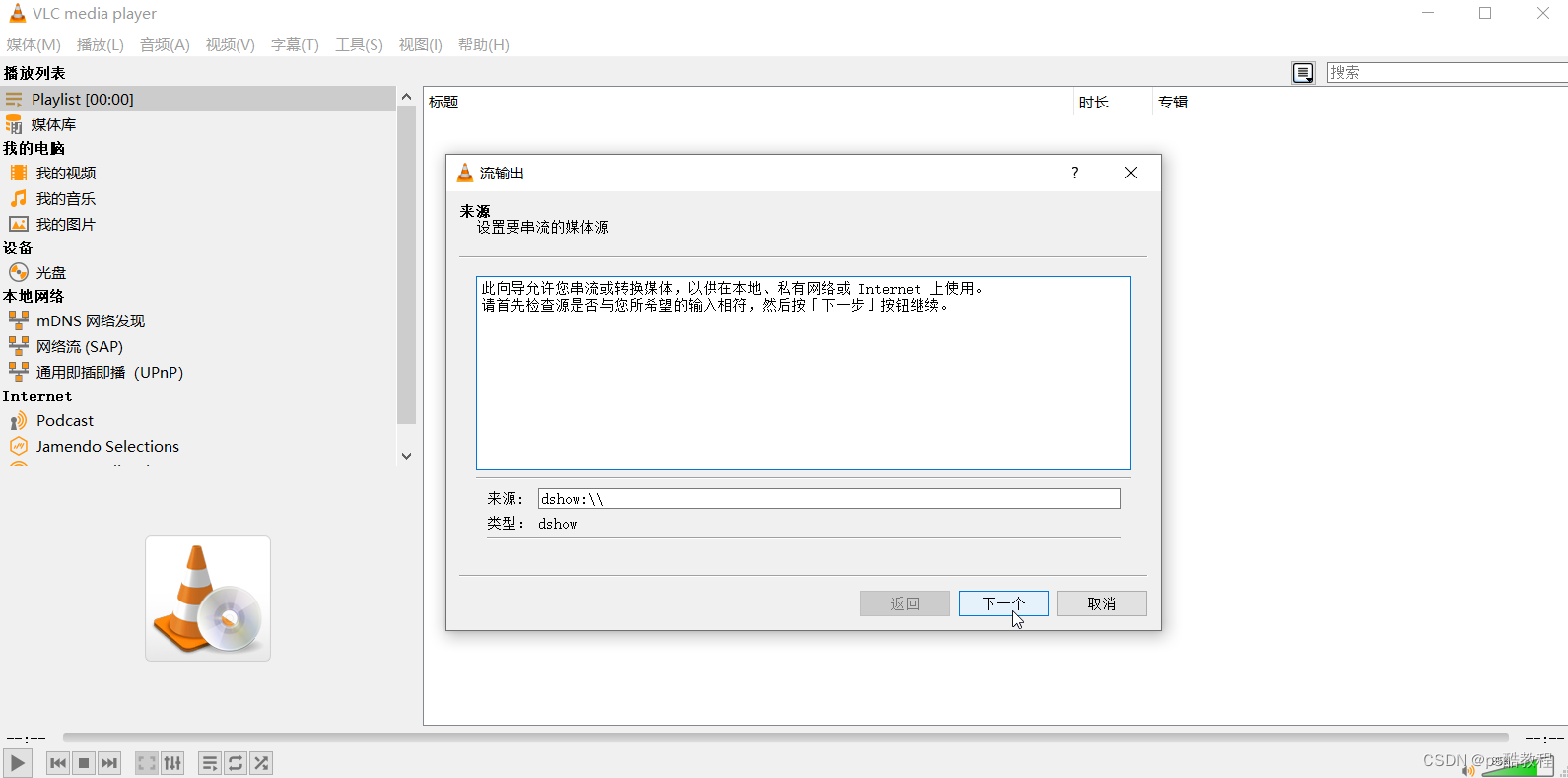This screenshot has height=778, width=1568.
Task: Click the playlist search box
Action: 1447,72
